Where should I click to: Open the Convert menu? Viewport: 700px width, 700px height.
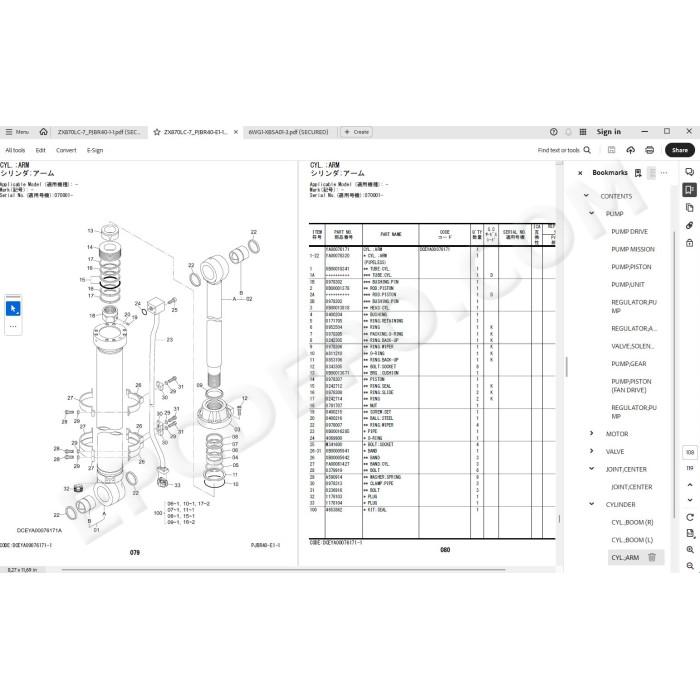(x=66, y=150)
